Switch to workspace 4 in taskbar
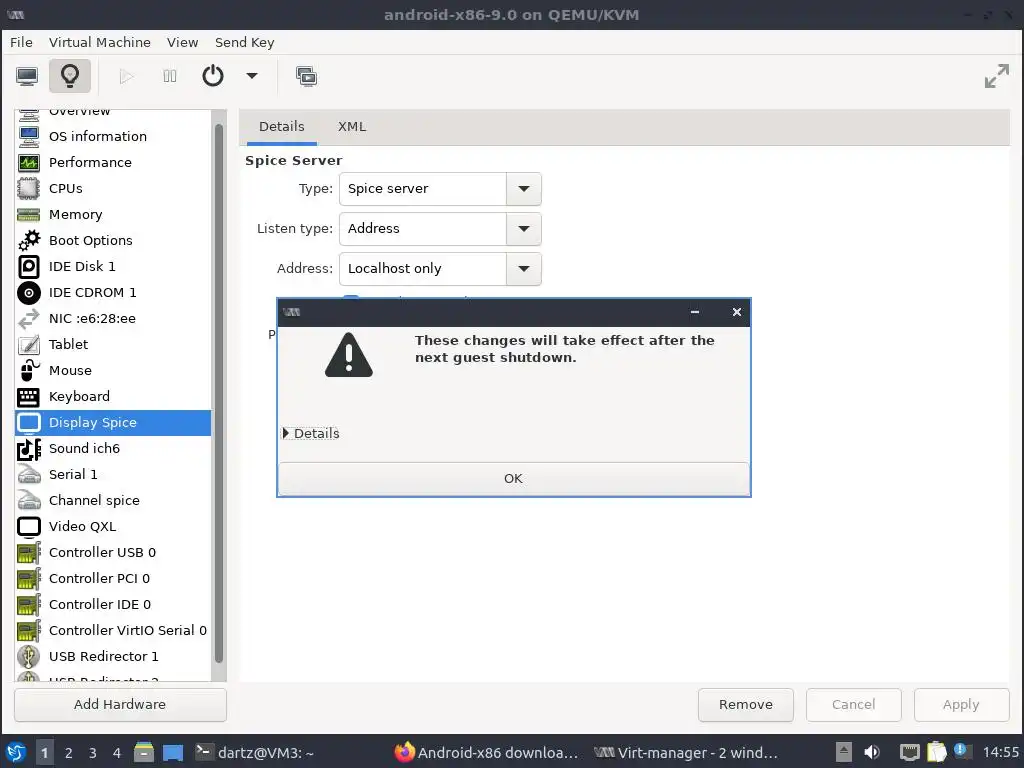Screen dimensions: 1024x768 coord(117,753)
